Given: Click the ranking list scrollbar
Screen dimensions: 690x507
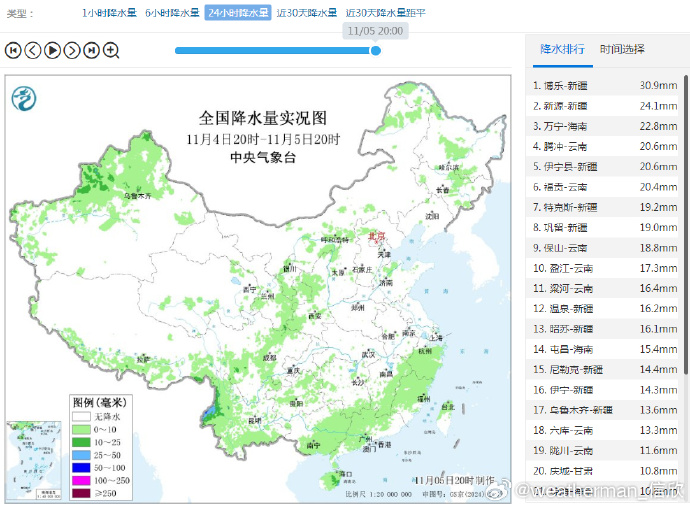Looking at the screenshot, I should click(x=685, y=200).
